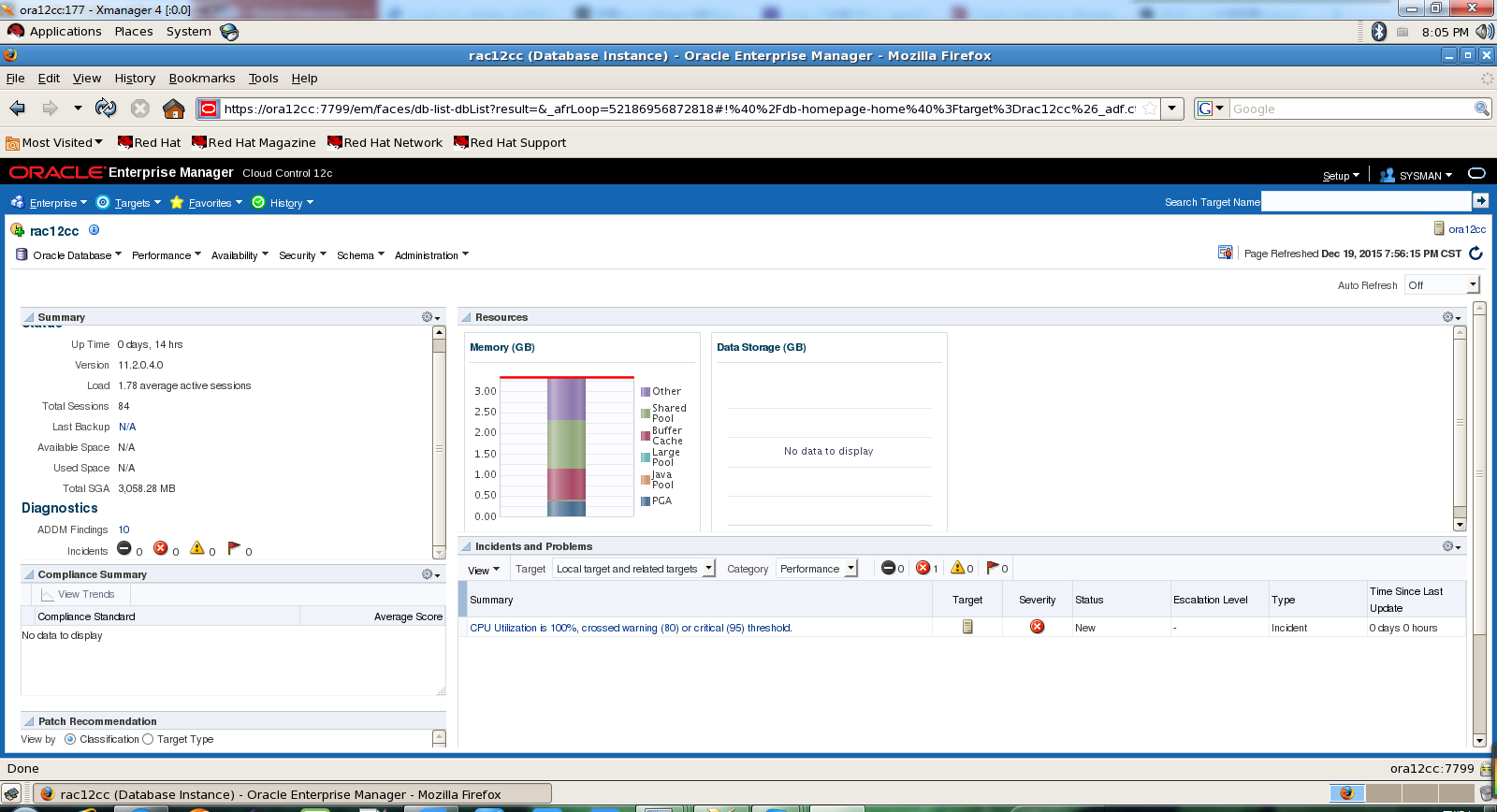The image size is (1497, 812).
Task: Filter incidents by warning severity icon
Action: (957, 568)
